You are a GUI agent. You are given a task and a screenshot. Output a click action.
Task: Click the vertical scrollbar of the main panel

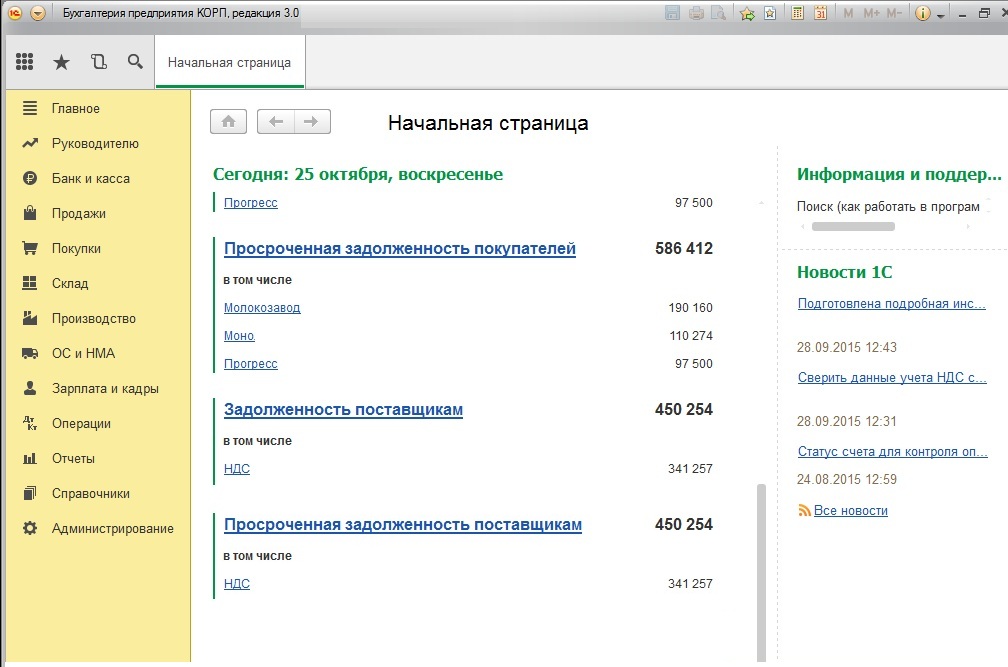click(x=762, y=572)
